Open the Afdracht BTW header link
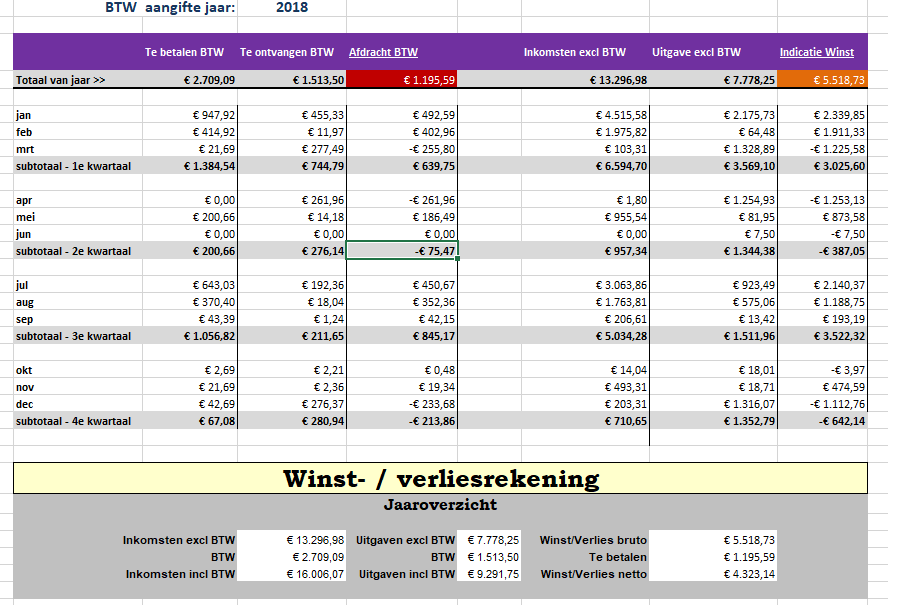Viewport: 907px width, 605px height. [x=383, y=52]
